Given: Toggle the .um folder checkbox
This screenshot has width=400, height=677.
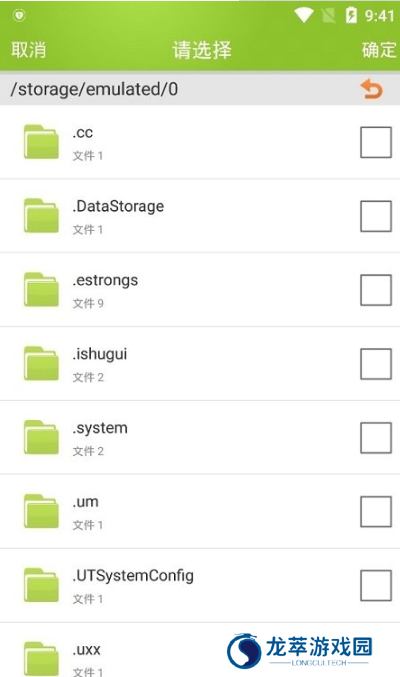Looking at the screenshot, I should click(376, 512).
